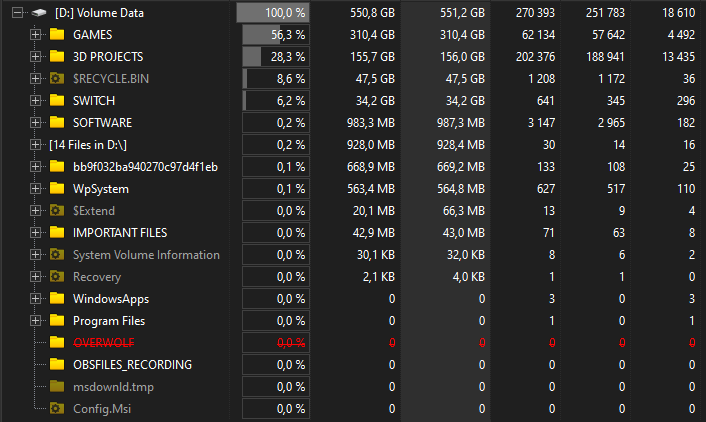Image resolution: width=706 pixels, height=422 pixels.
Task: Click the 56,3 % bar for GAMES
Action: [x=276, y=35]
